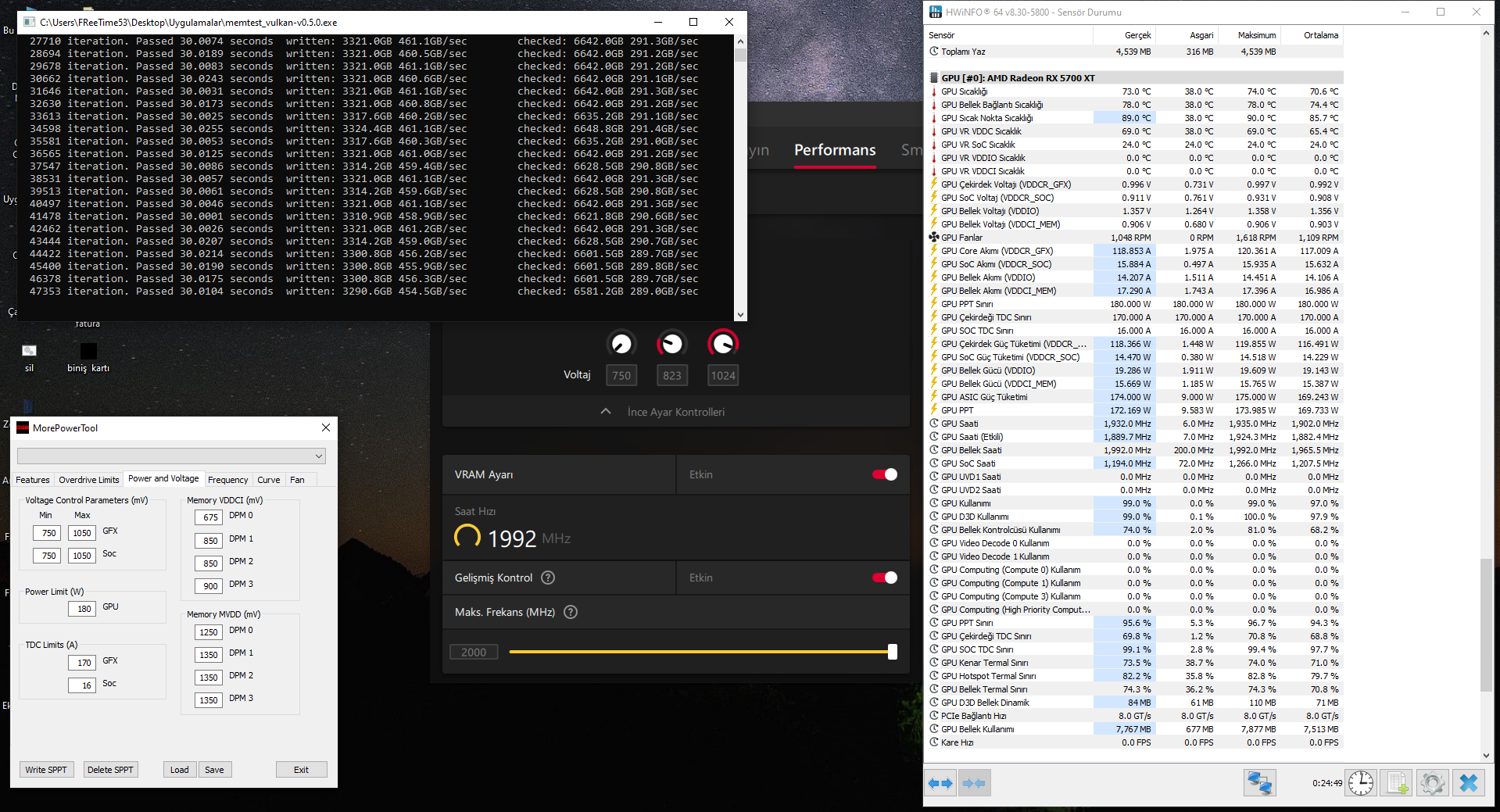1500x812 pixels.
Task: Open the Frequency tab in MorePowerTool
Action: 228,480
